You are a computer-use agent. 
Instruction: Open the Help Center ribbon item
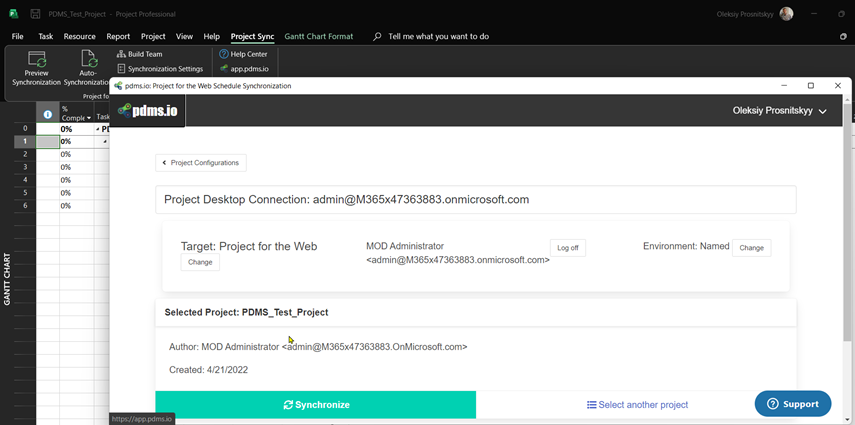point(243,54)
